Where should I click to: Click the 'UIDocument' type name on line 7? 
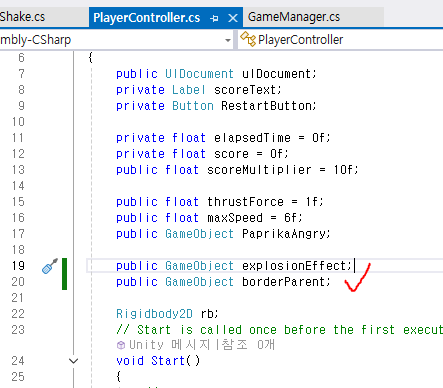[x=199, y=74]
